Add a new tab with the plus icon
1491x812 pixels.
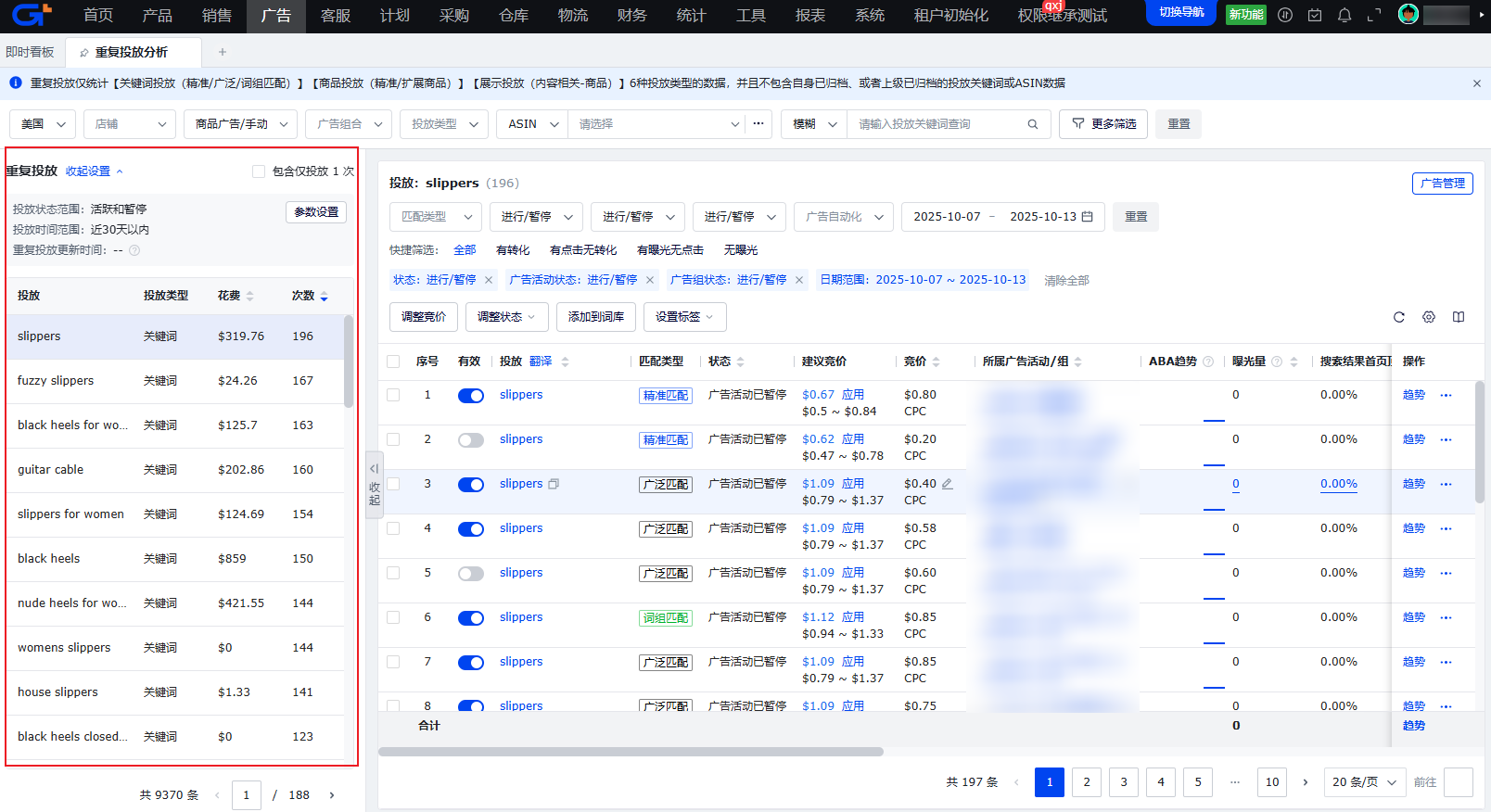[x=223, y=52]
